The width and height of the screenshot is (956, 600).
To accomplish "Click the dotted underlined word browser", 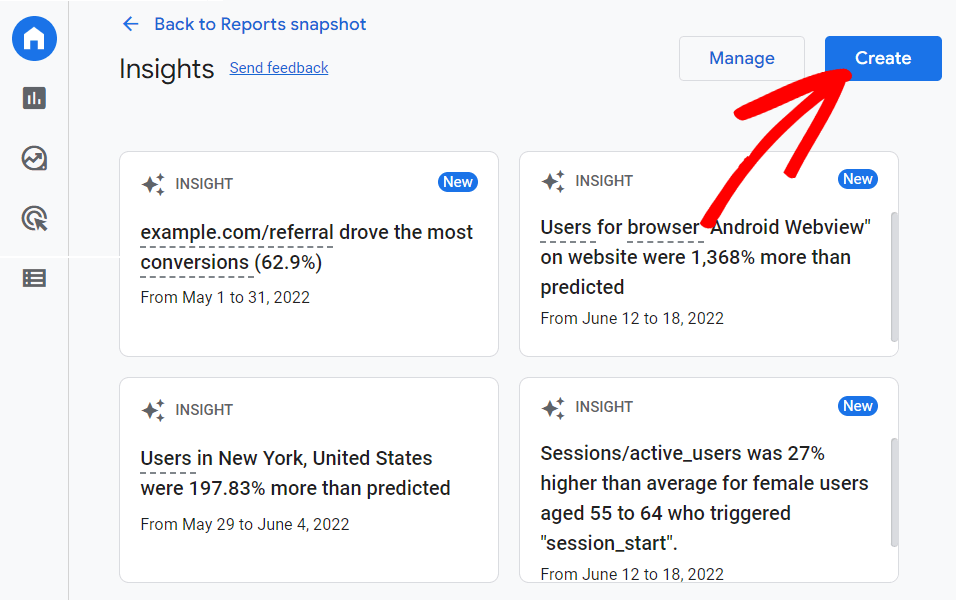I will (664, 226).
